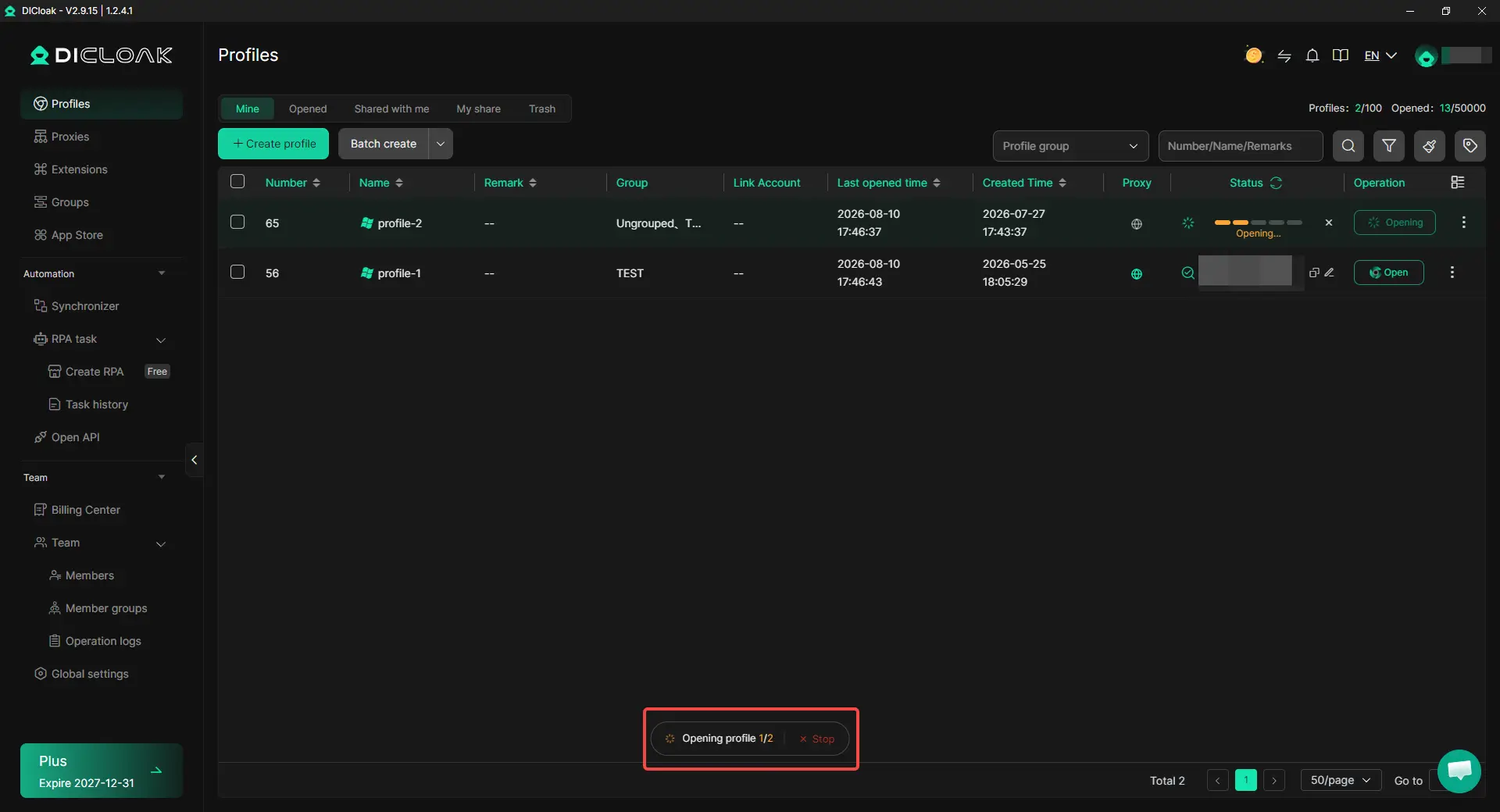Collapse the RPA task submenu
The width and height of the screenshot is (1500, 812).
(x=161, y=340)
